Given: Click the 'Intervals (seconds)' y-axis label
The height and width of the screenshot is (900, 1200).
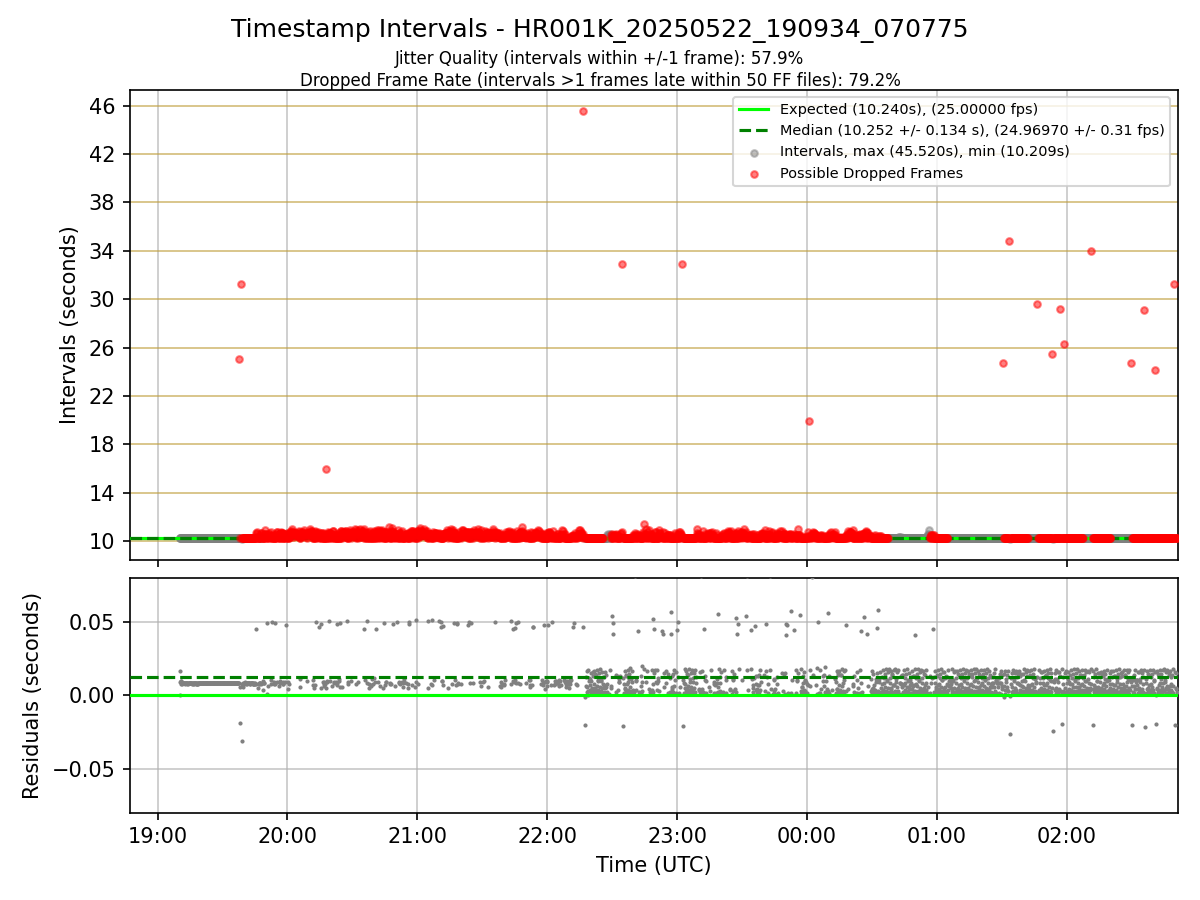Looking at the screenshot, I should 68,325.
